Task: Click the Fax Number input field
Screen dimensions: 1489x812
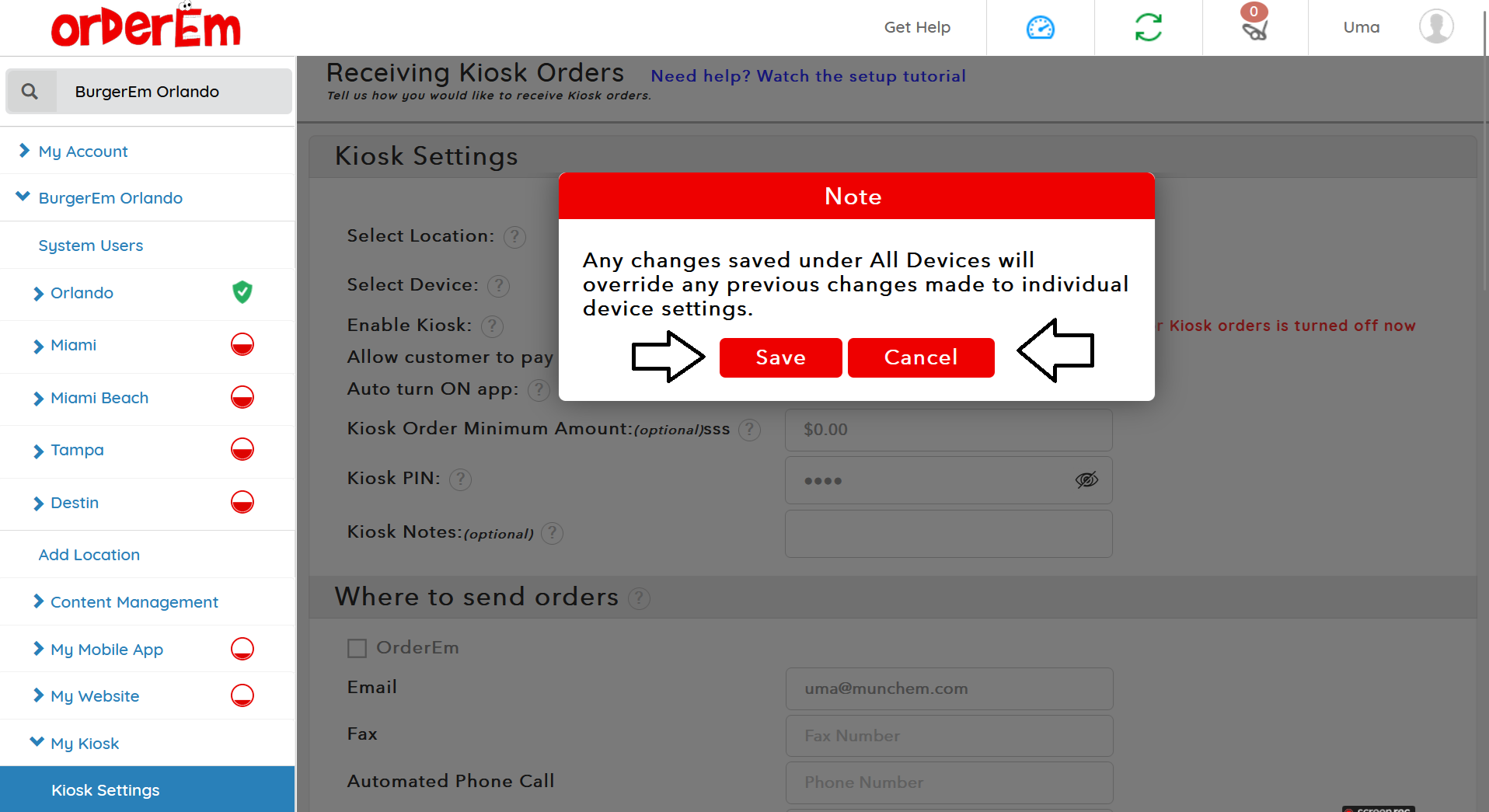Action: (948, 736)
